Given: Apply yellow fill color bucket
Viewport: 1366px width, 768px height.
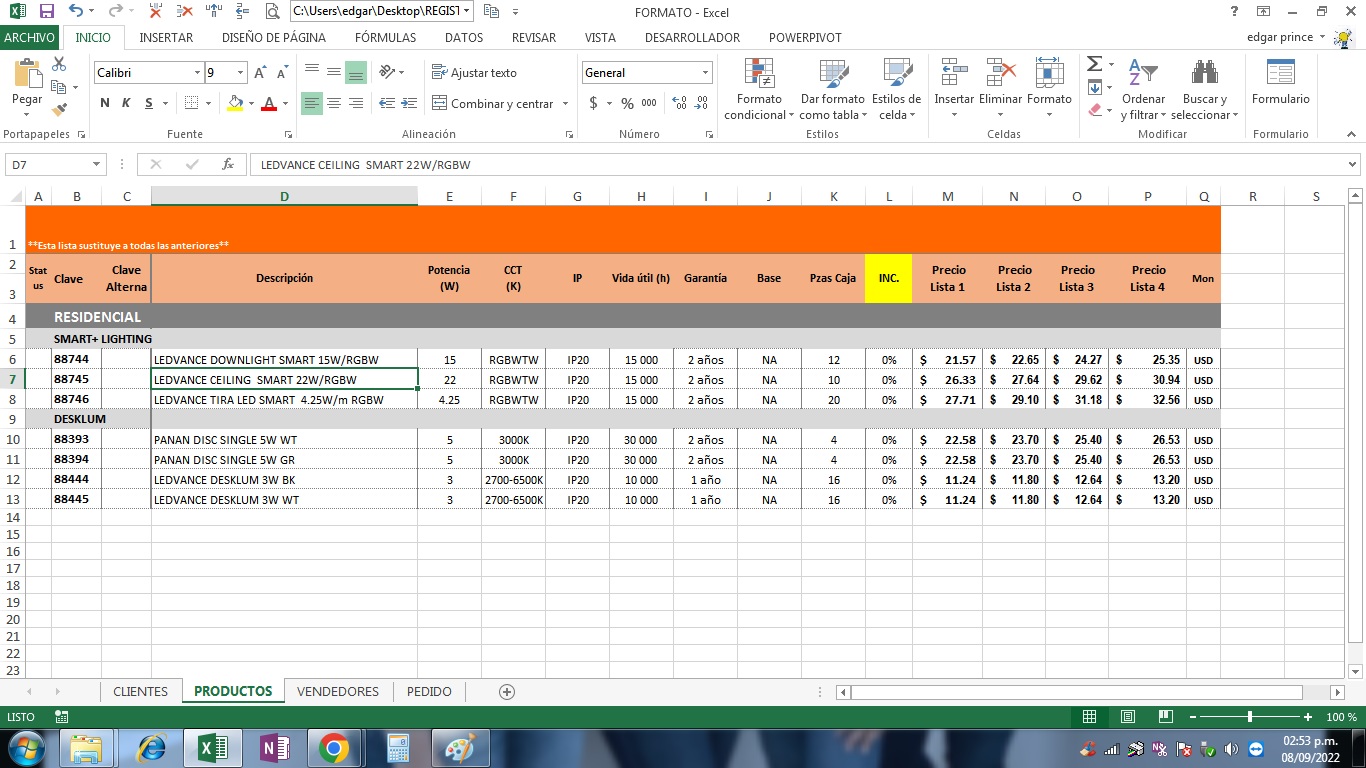Looking at the screenshot, I should point(235,103).
